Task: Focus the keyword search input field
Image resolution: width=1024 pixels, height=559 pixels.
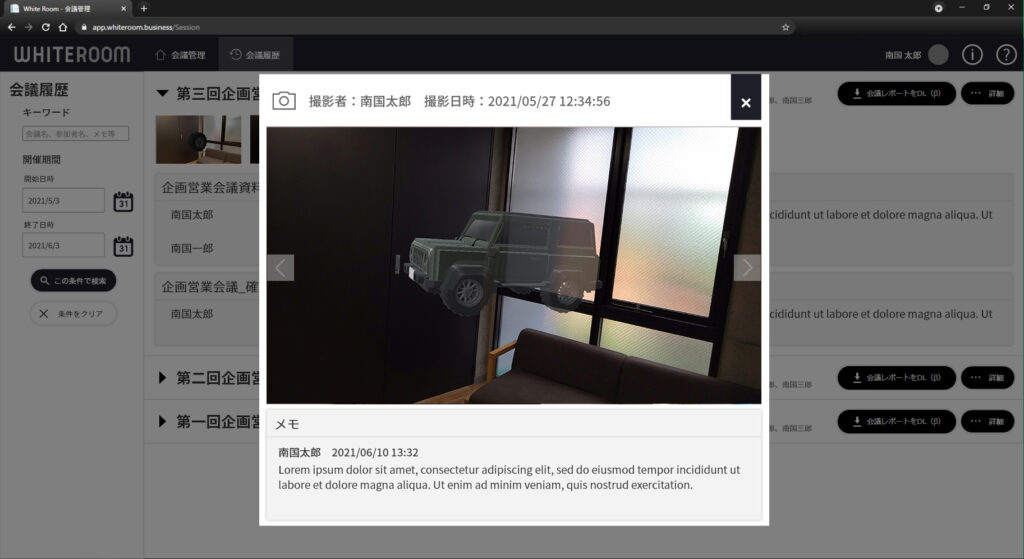Action: 75,134
